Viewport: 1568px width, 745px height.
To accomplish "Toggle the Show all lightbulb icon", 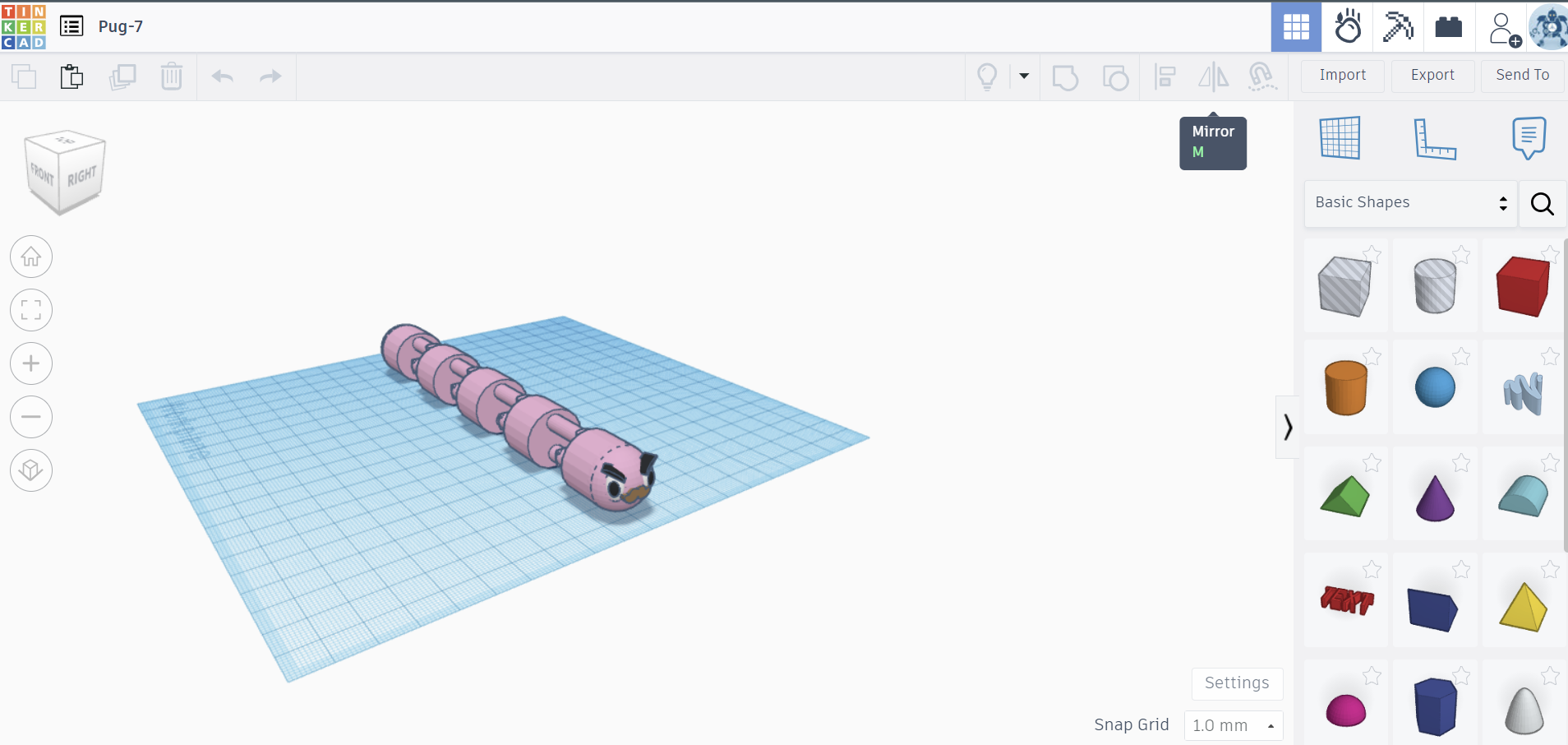I will click(x=987, y=76).
